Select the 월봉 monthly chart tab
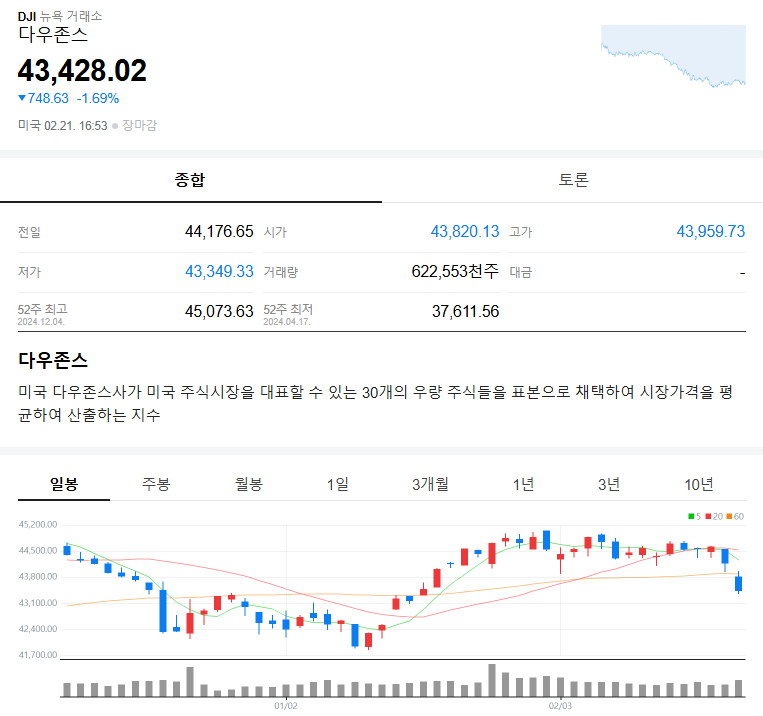 pyautogui.click(x=249, y=484)
